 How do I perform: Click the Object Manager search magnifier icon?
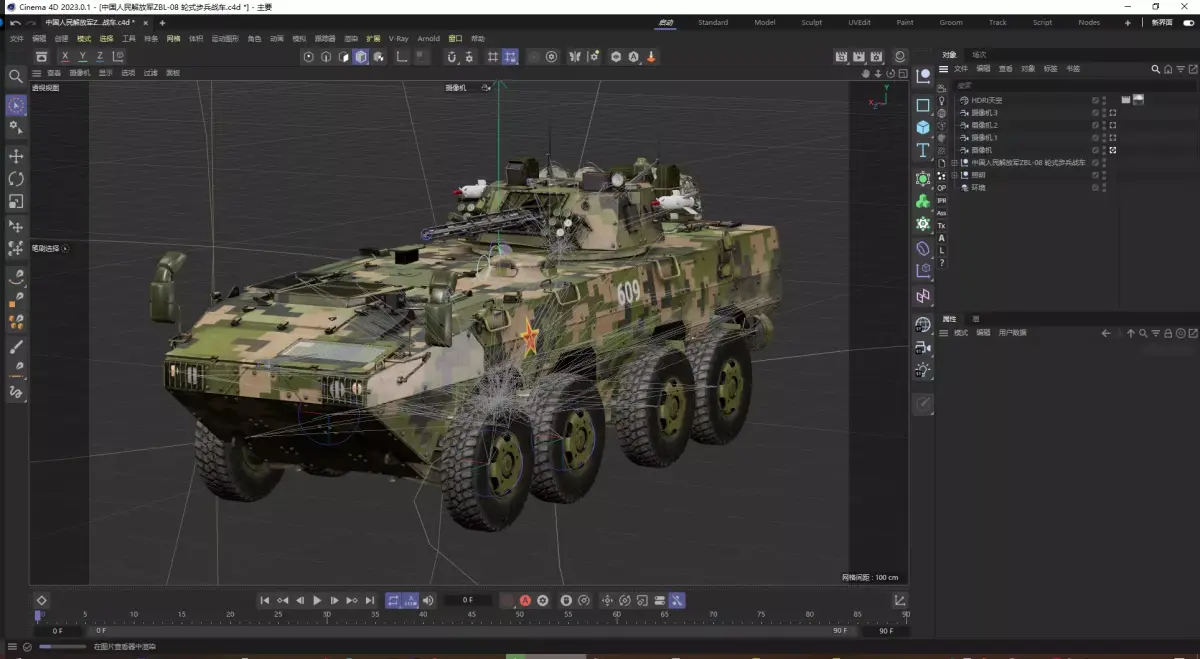[1156, 69]
